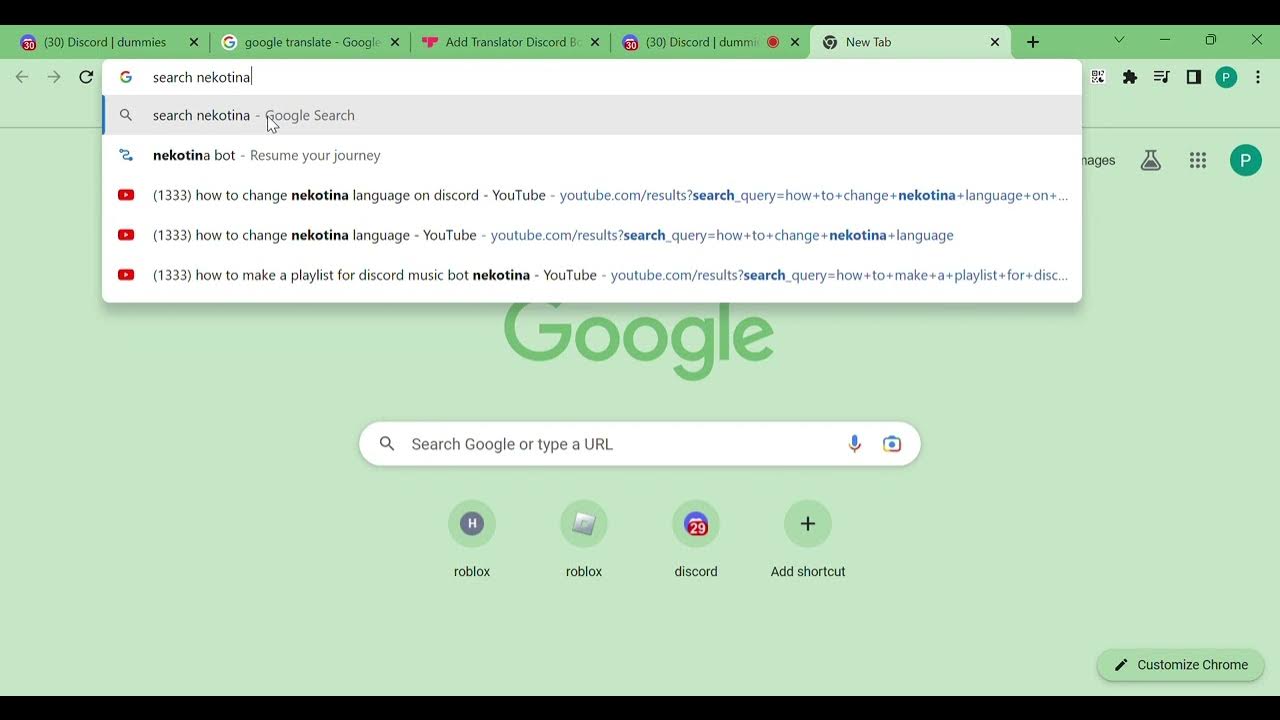The width and height of the screenshot is (1280, 720).
Task: Click the browser forward arrow
Action: [x=54, y=77]
